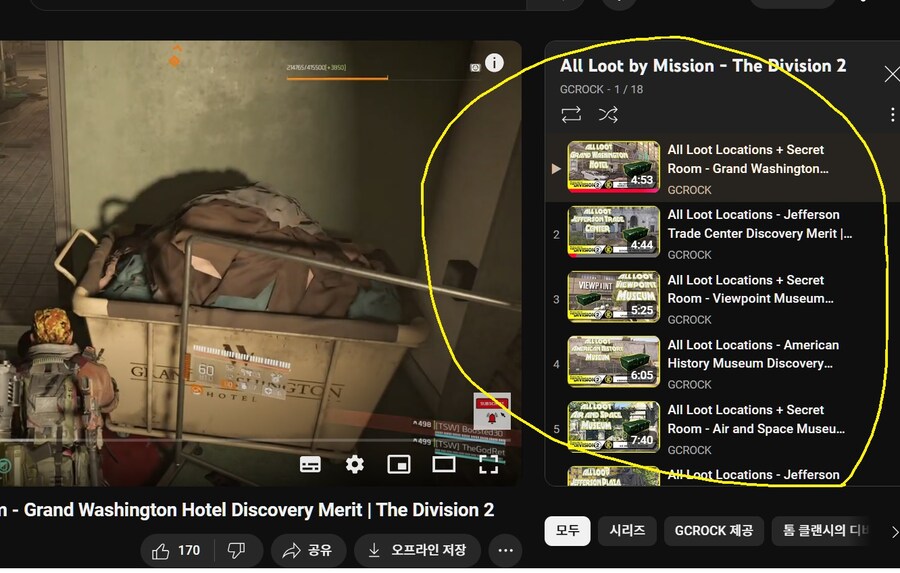Like the video with 170 likes
This screenshot has width=900, height=573.
click(176, 550)
